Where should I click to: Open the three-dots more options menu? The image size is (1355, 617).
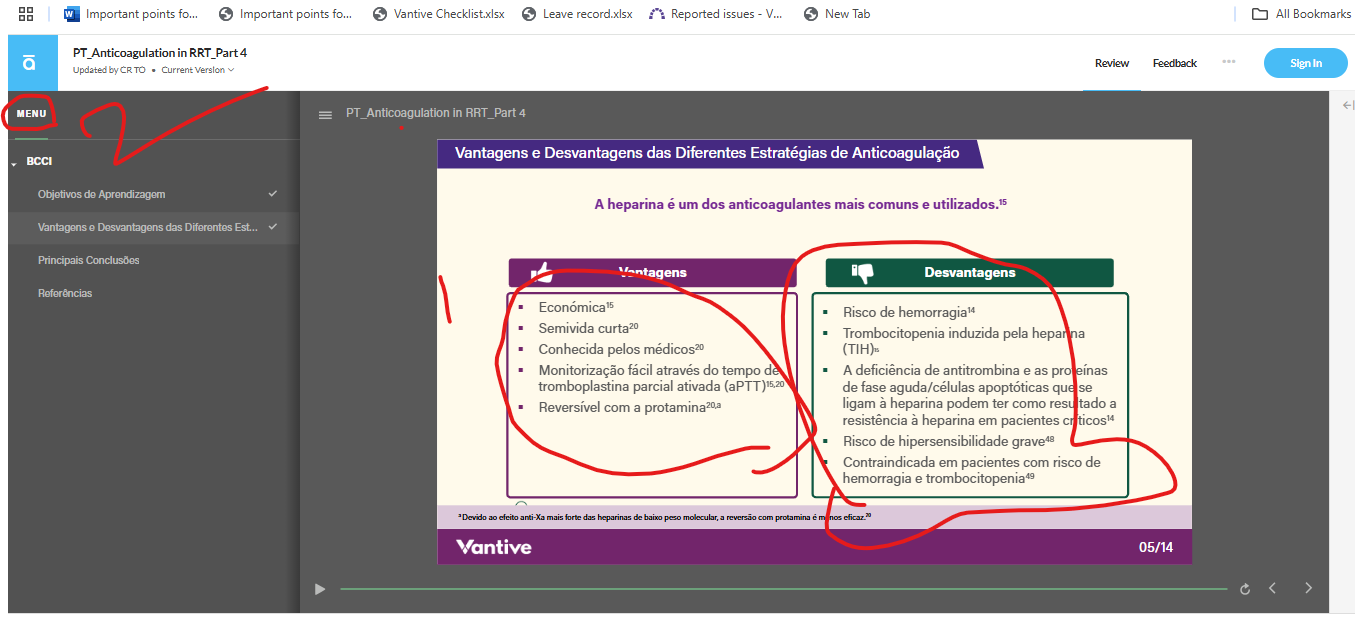tap(1229, 62)
